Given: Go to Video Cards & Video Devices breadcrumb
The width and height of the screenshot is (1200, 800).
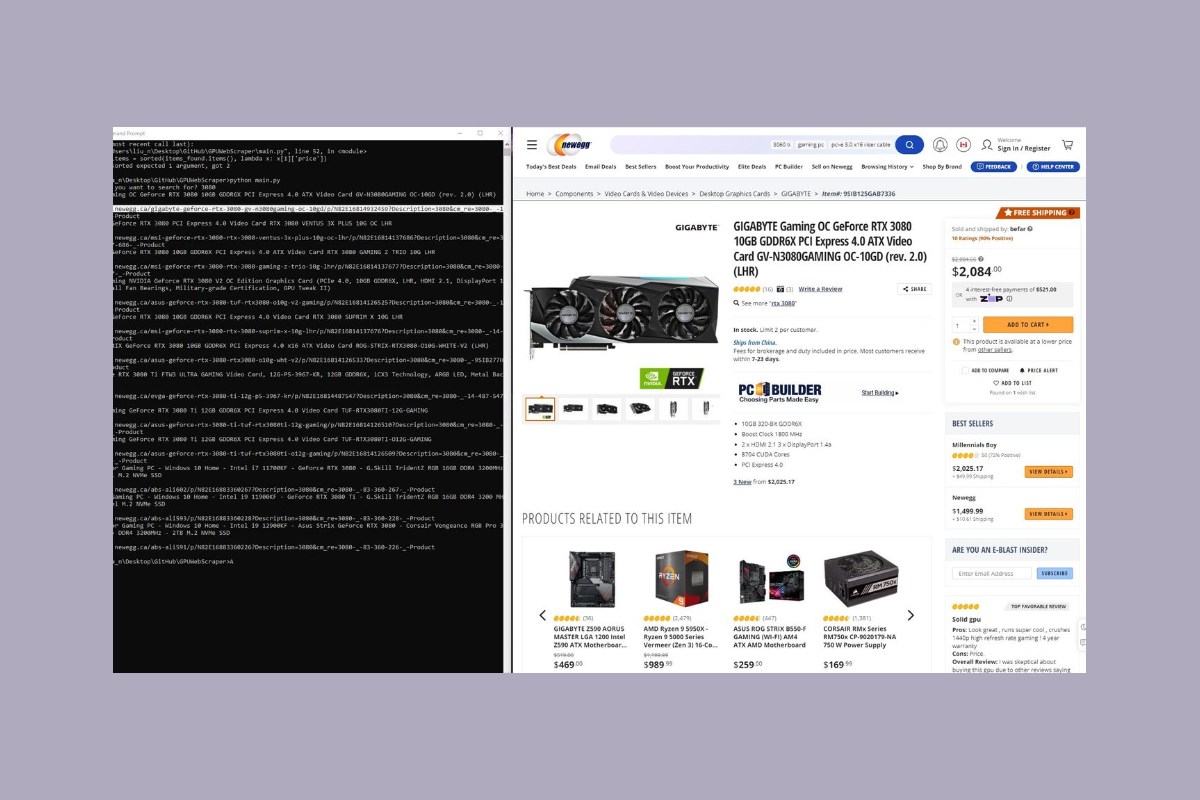Looking at the screenshot, I should 646,194.
